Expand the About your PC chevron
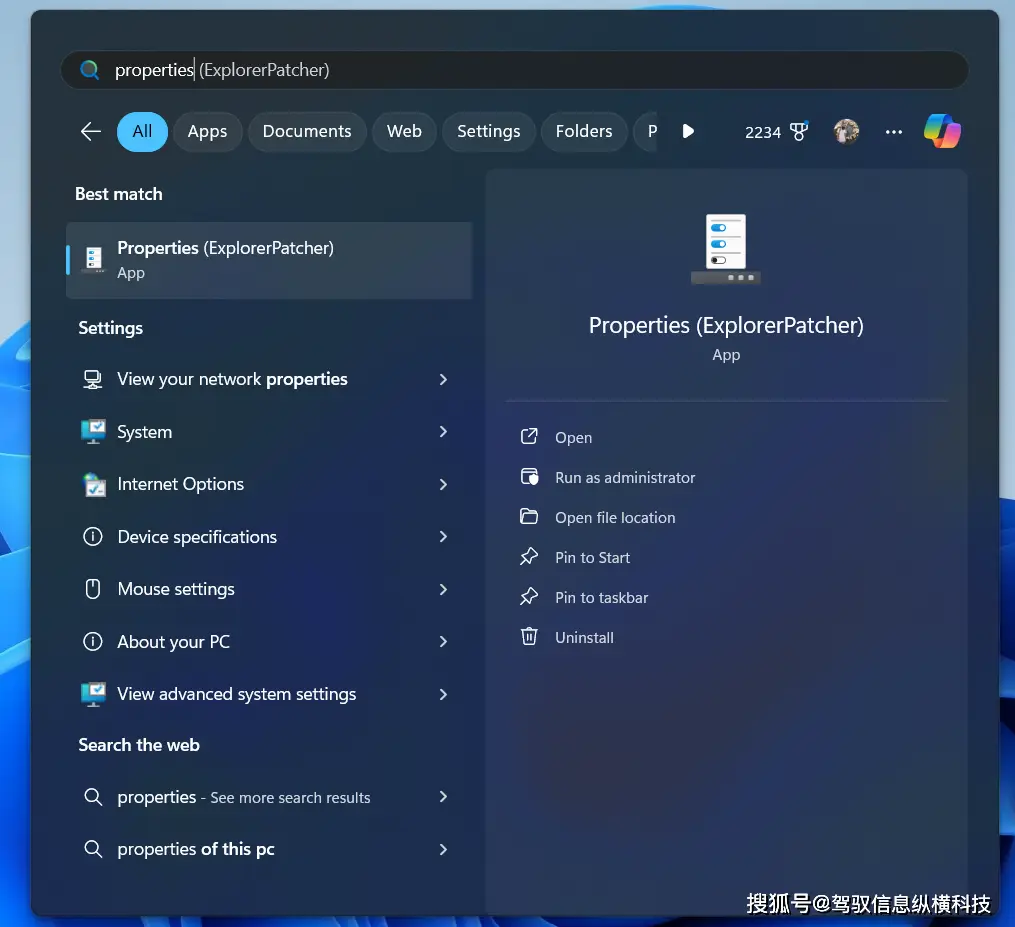The image size is (1015, 927). pos(443,642)
